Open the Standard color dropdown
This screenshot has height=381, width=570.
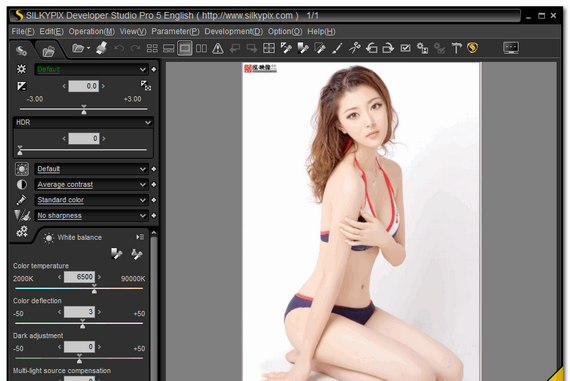tap(91, 200)
